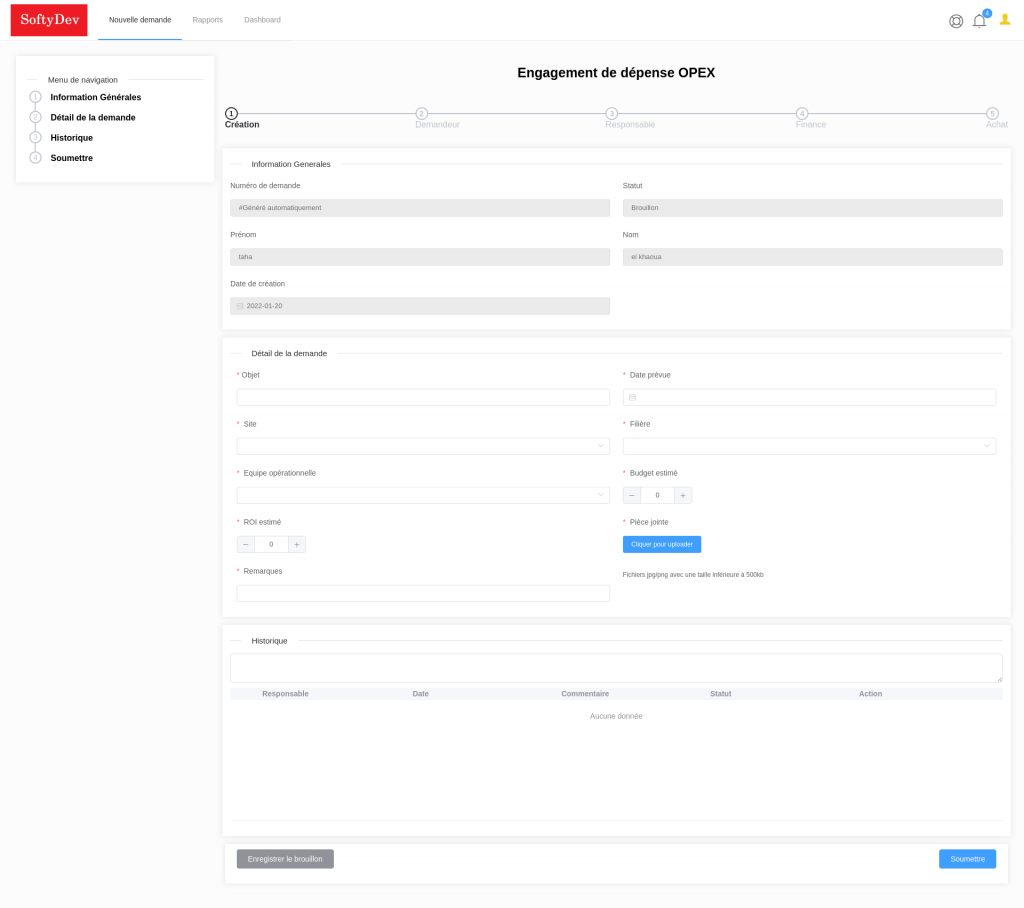
Task: Go to Historique in navigation menu
Action: click(71, 138)
